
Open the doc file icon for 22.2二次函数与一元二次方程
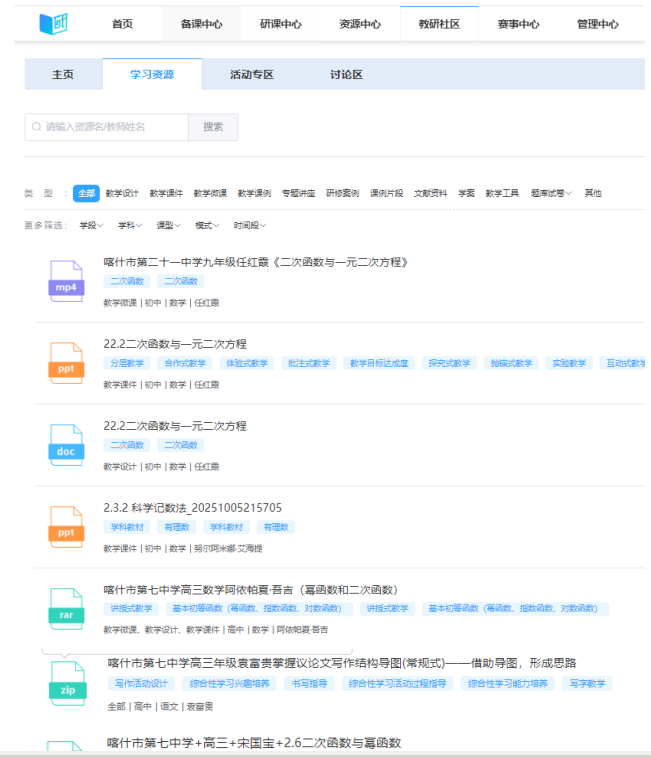[66, 445]
